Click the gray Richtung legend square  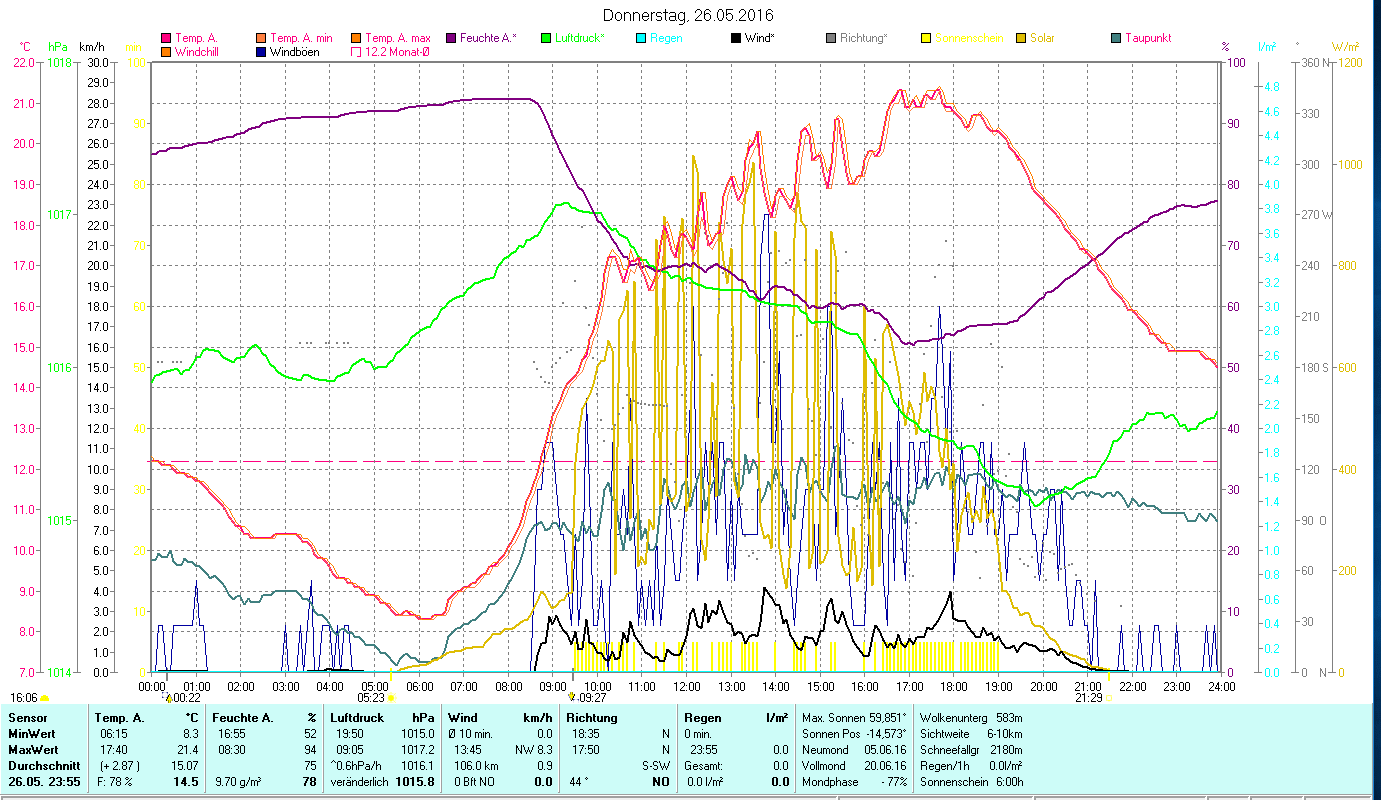[830, 38]
